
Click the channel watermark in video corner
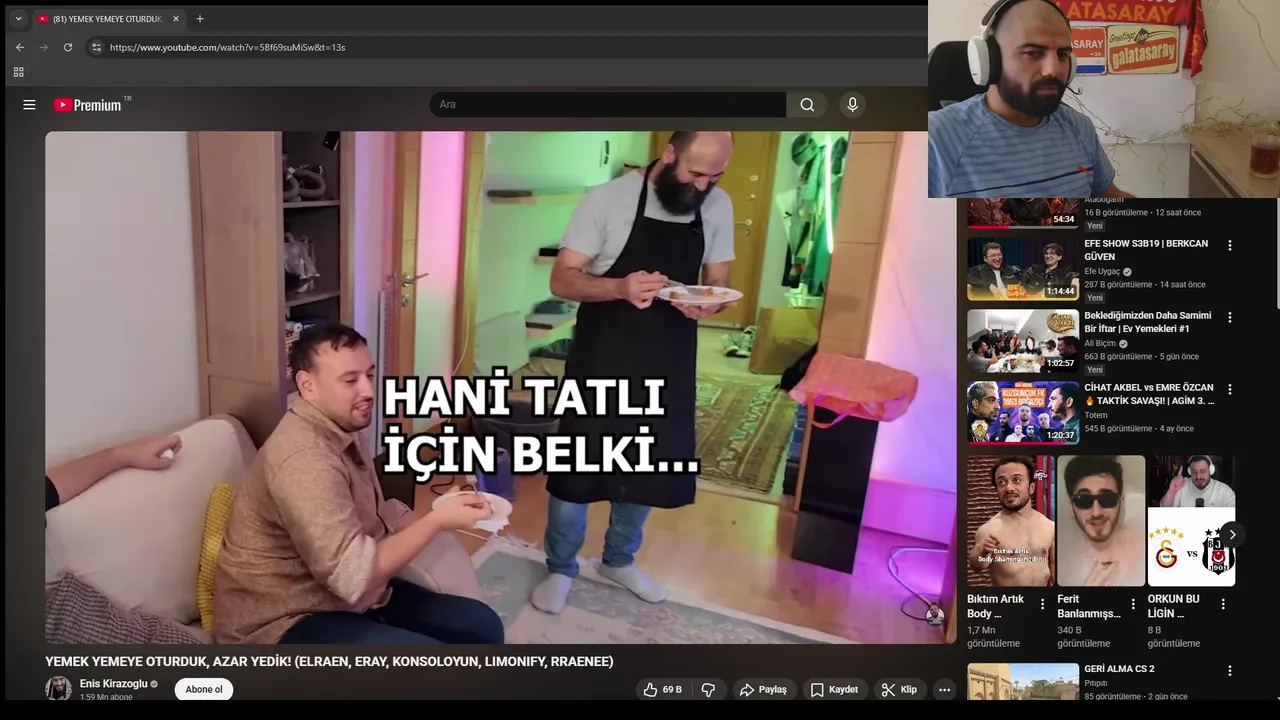[934, 614]
